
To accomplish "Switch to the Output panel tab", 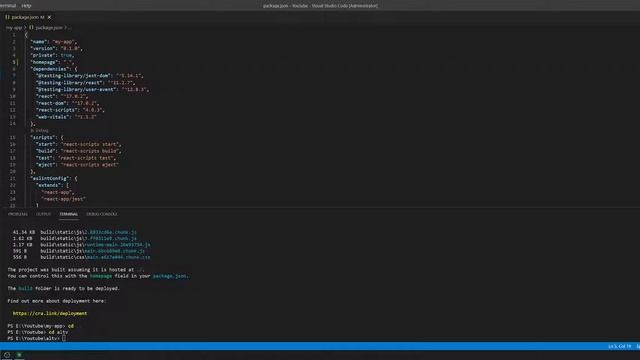I will (43, 214).
